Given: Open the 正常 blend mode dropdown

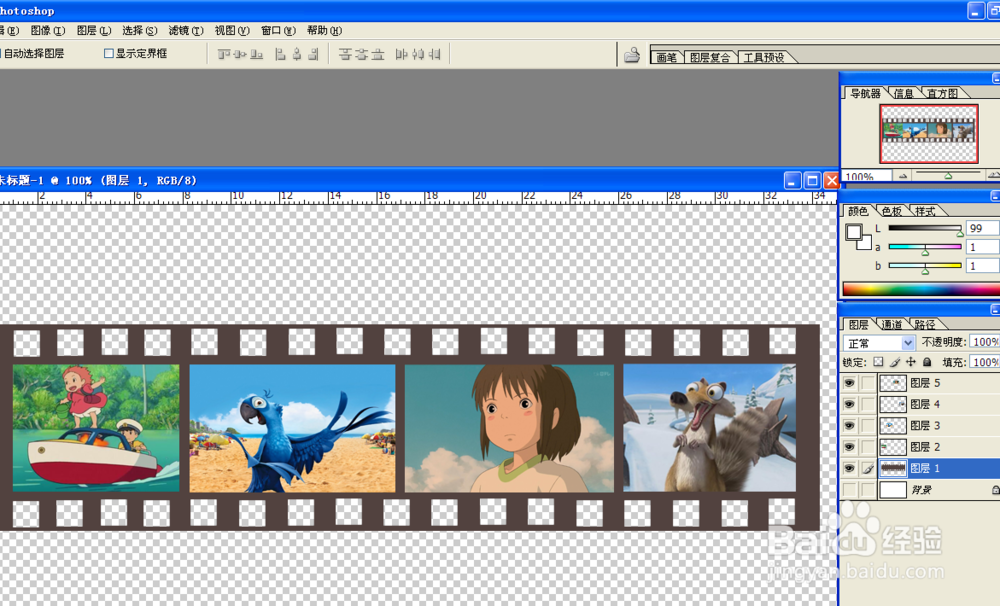Looking at the screenshot, I should (879, 343).
